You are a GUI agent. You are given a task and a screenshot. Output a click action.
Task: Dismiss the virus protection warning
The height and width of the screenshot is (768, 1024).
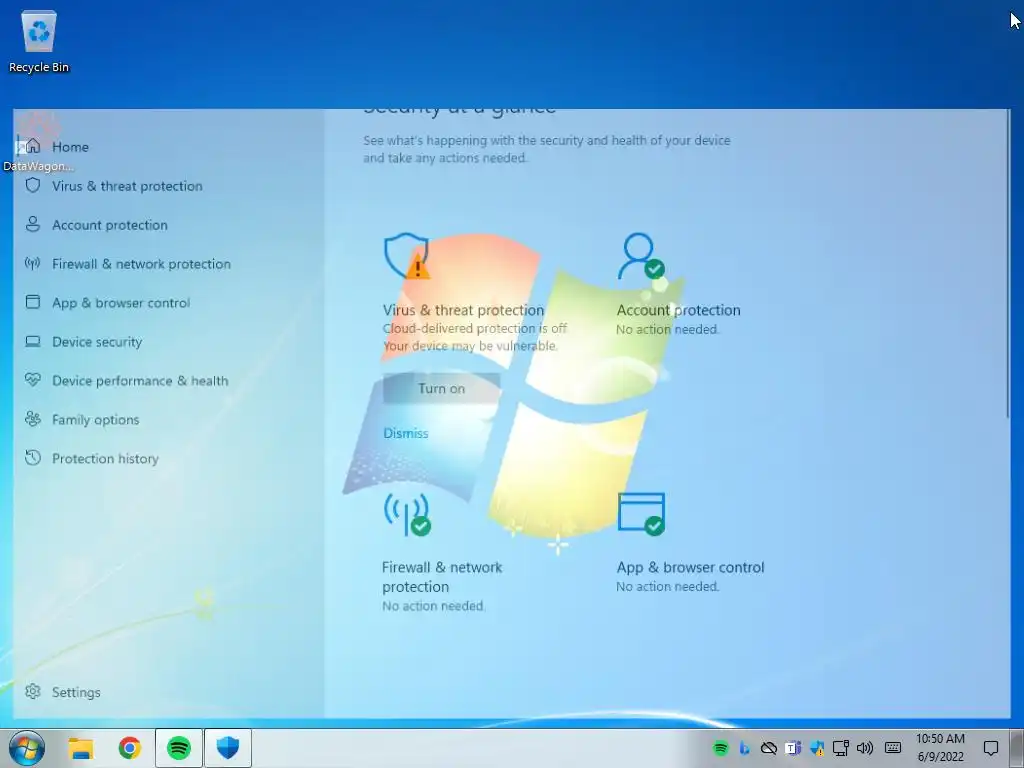pyautogui.click(x=406, y=433)
